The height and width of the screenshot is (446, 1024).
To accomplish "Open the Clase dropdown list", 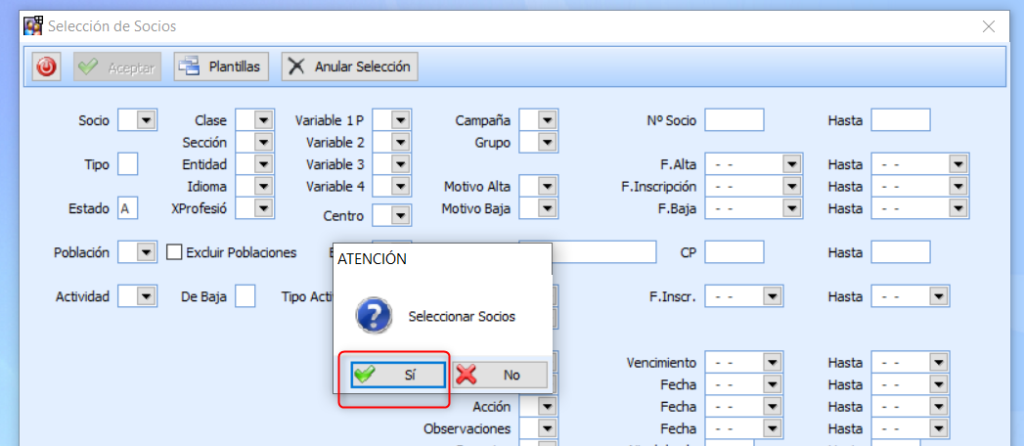I will point(263,120).
